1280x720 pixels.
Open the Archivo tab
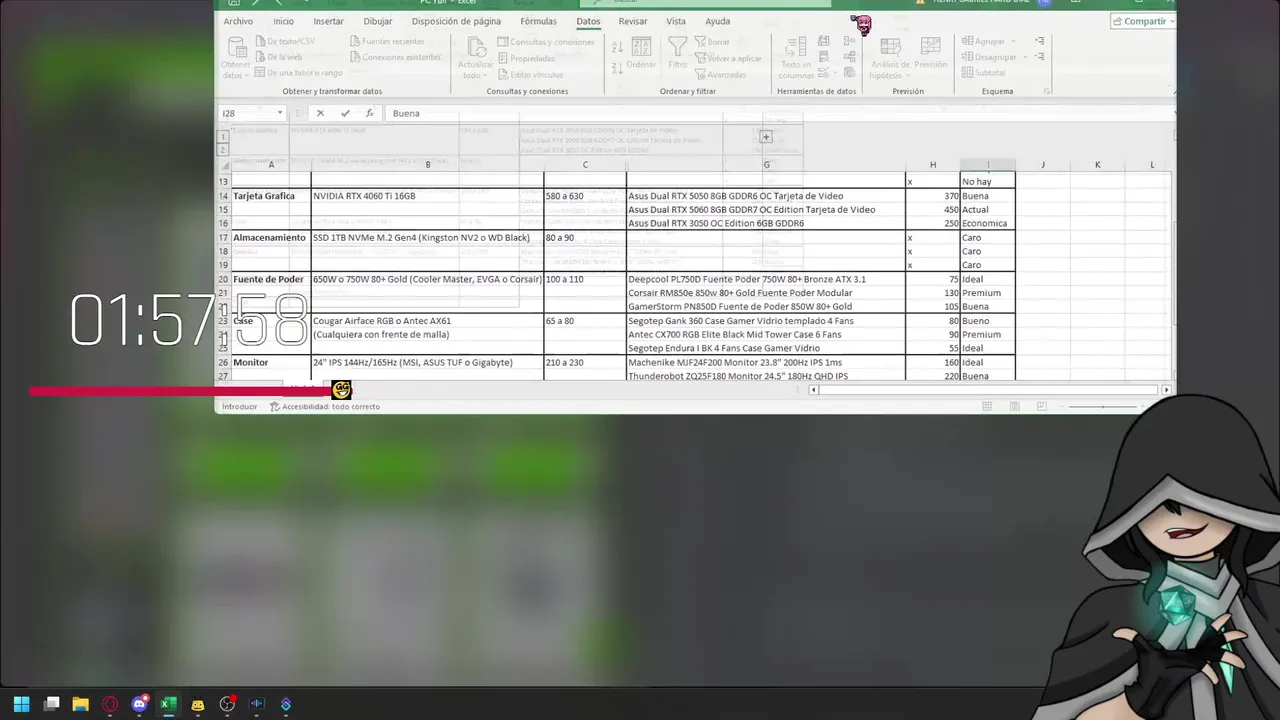click(238, 21)
